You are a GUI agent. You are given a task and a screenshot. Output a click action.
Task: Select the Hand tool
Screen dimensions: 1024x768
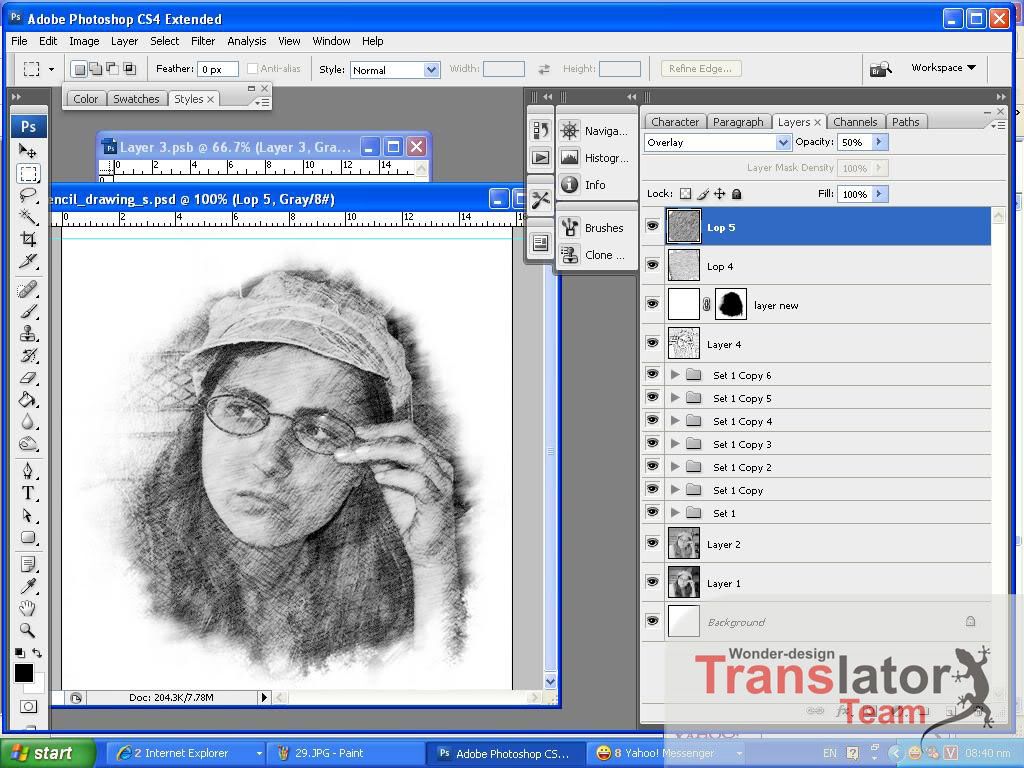tap(28, 608)
